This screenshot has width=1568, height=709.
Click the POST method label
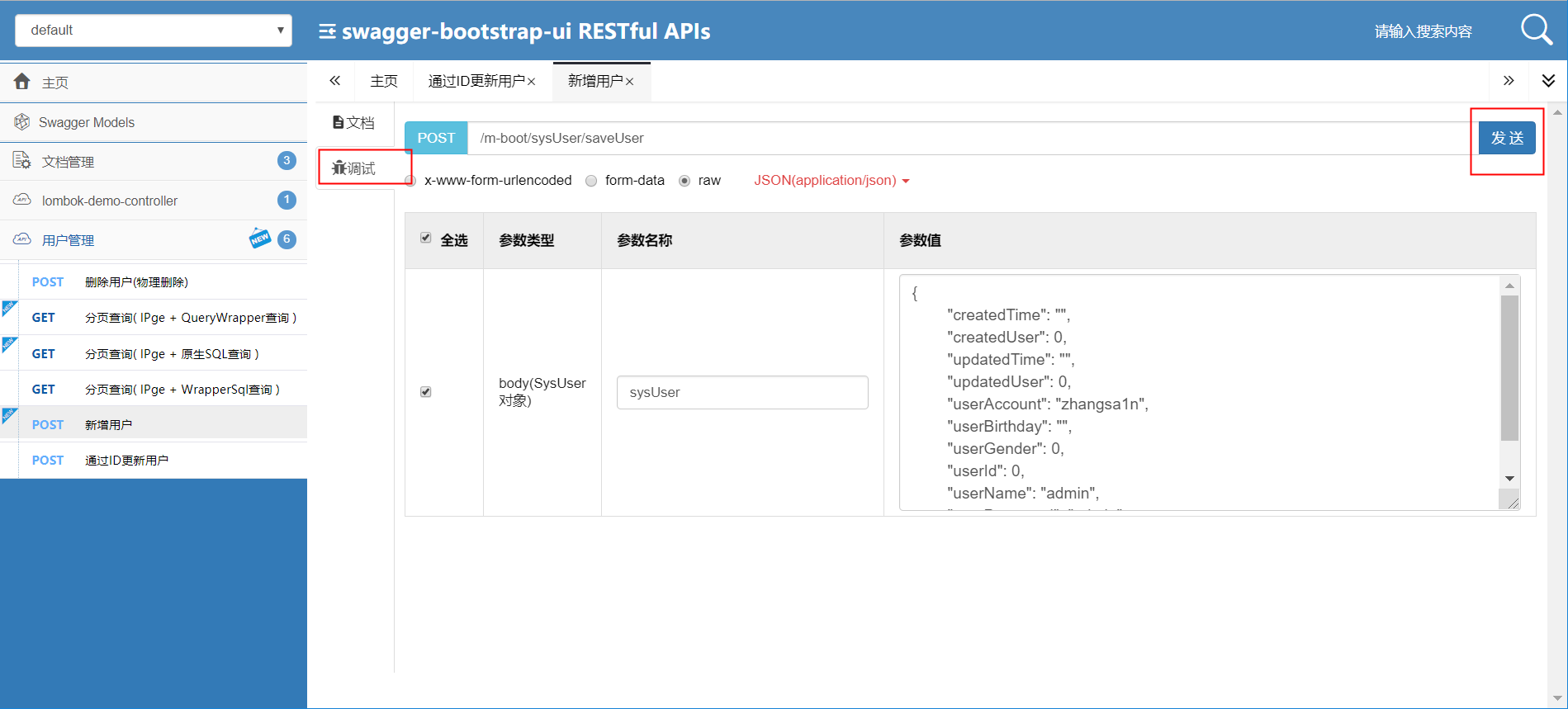[436, 138]
